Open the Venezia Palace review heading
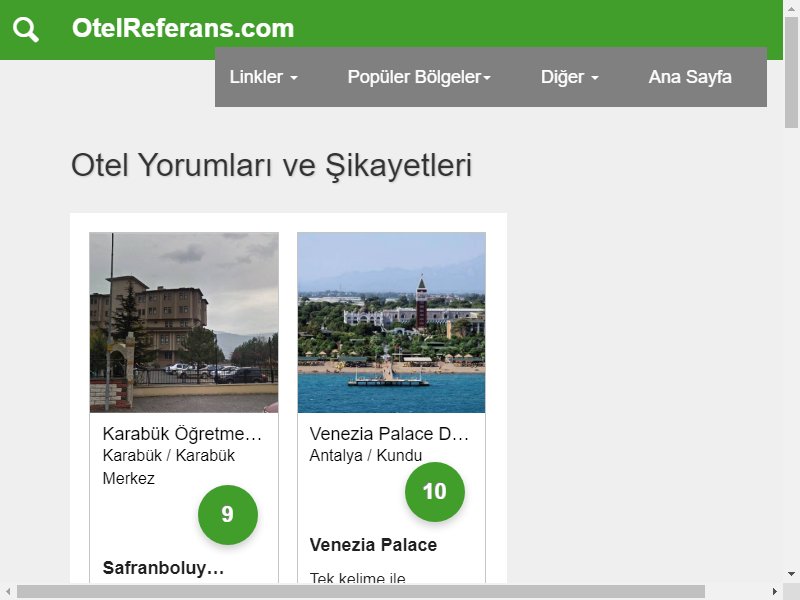The height and width of the screenshot is (600, 800). click(373, 545)
